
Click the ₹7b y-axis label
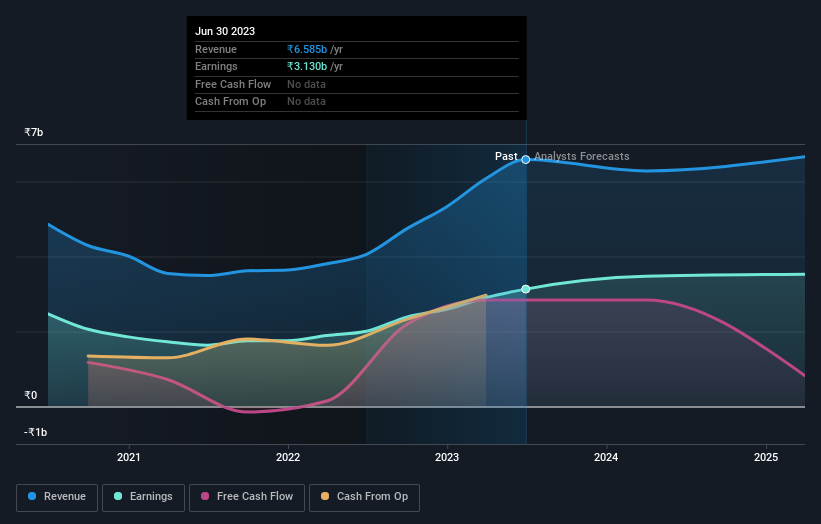click(34, 132)
